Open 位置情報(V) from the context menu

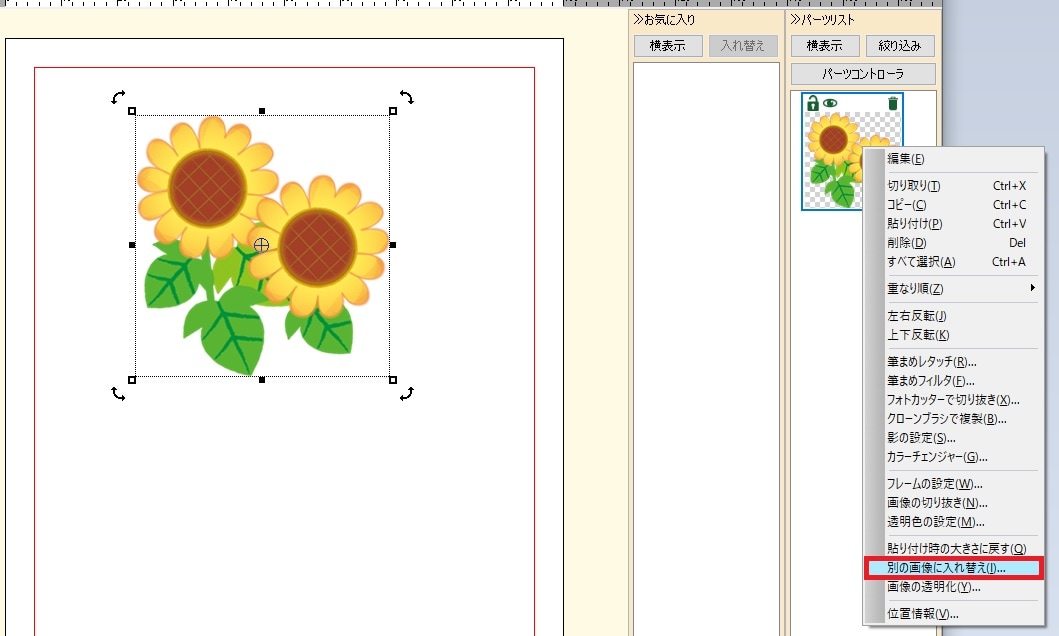[x=954, y=614]
